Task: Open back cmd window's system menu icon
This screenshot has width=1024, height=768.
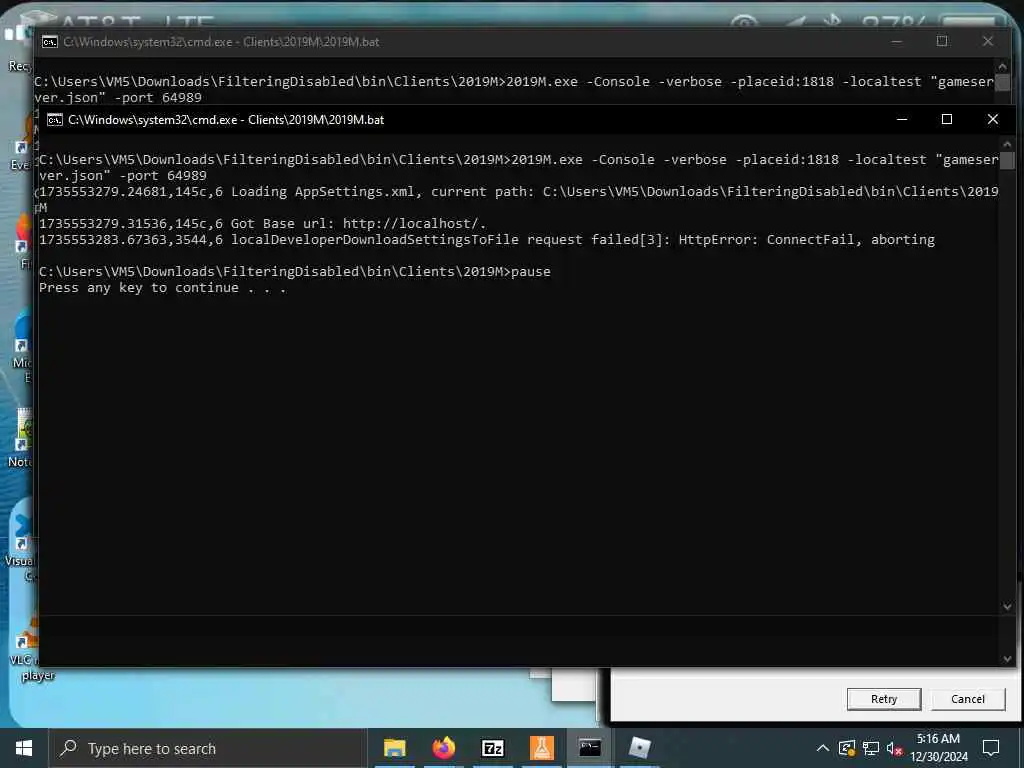Action: tap(50, 42)
